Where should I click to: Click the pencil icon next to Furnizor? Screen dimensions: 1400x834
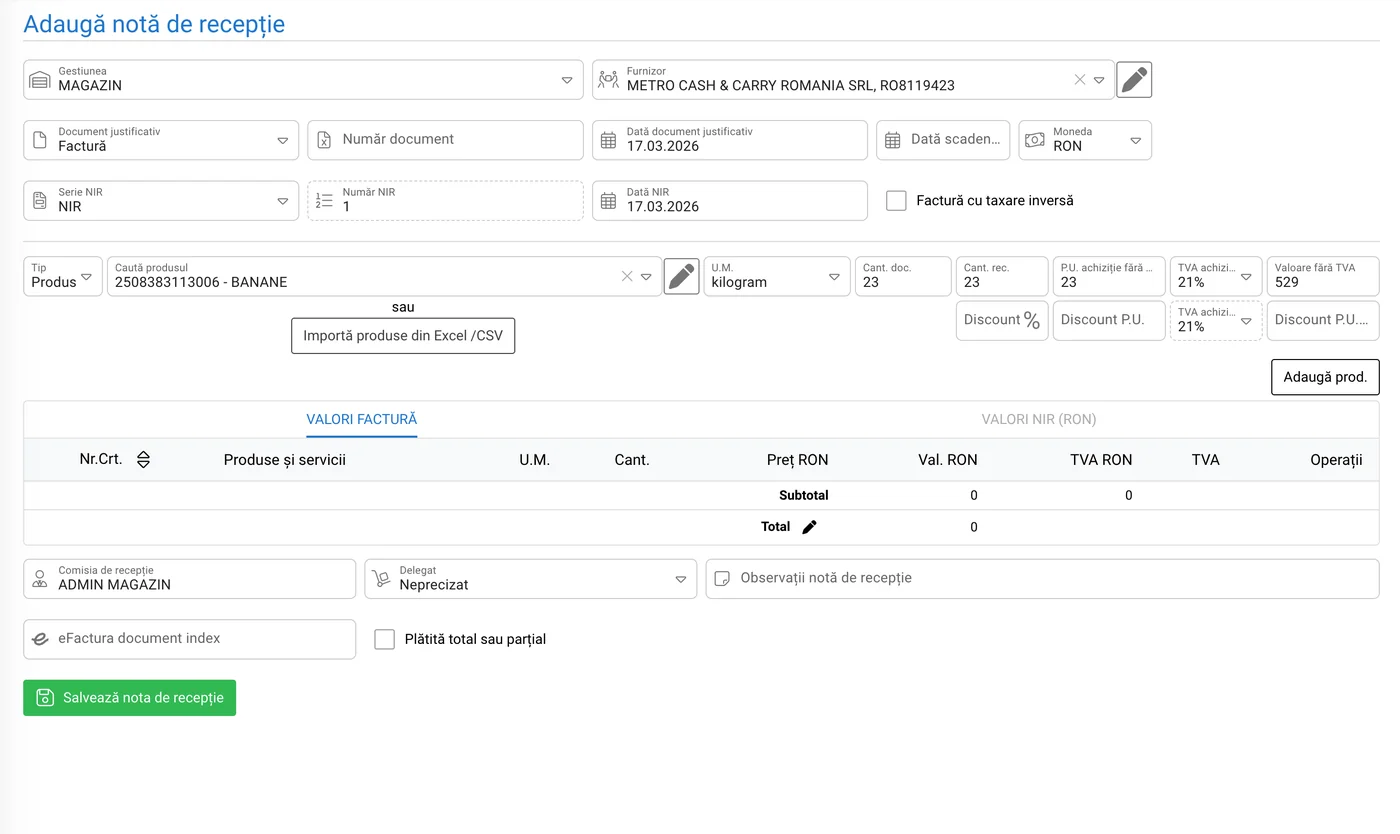1133,80
